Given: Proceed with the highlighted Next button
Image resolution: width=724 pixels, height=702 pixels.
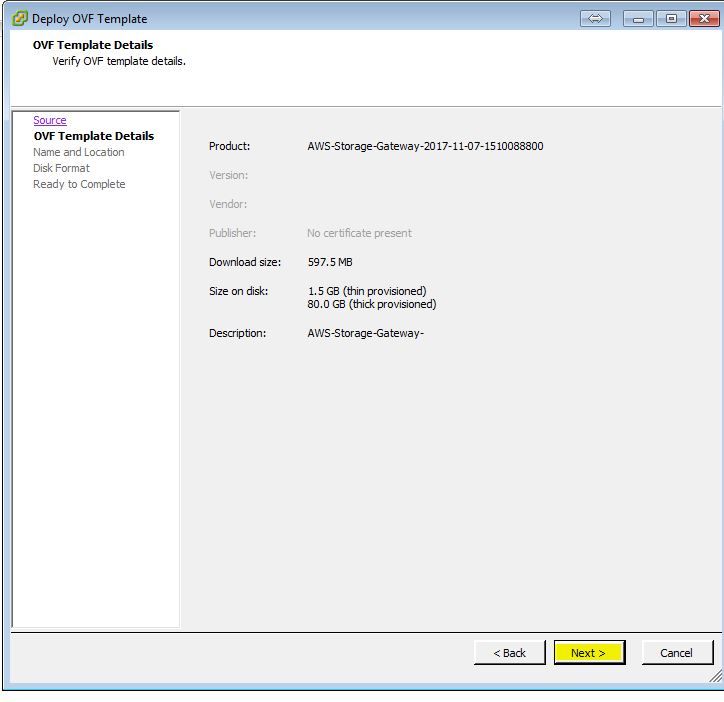Looking at the screenshot, I should pyautogui.click(x=589, y=653).
